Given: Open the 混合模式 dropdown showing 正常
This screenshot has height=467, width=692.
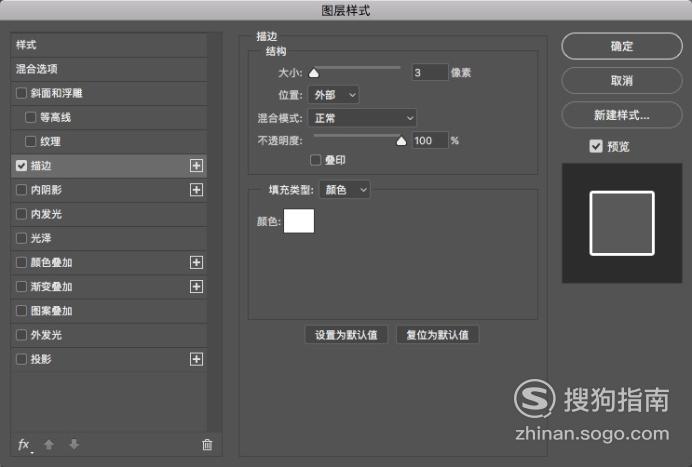Looking at the screenshot, I should click(362, 118).
